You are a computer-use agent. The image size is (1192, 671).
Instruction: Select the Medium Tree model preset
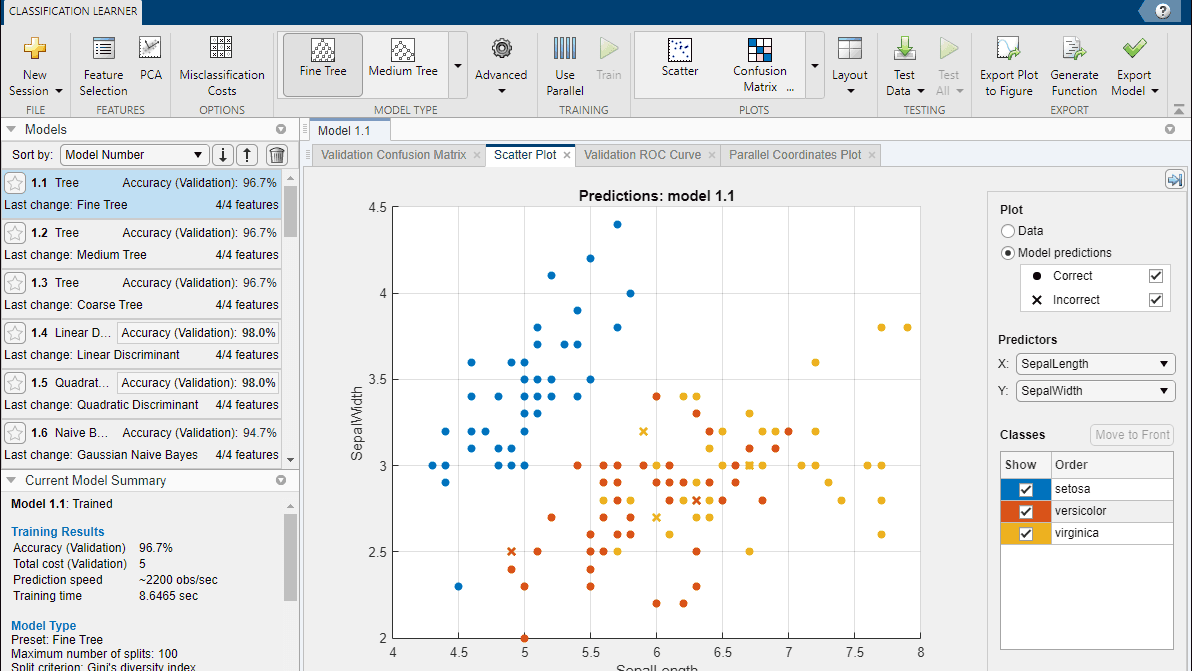point(403,62)
